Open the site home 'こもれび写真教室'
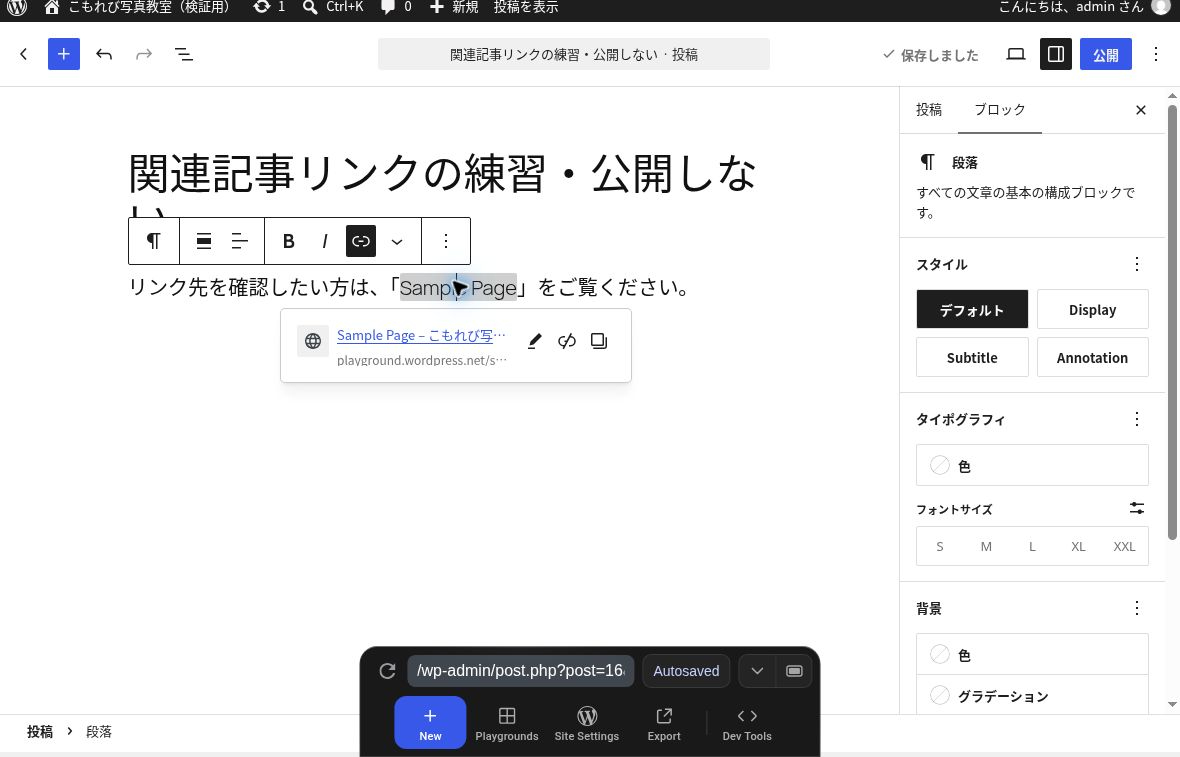1180x757 pixels. click(x=136, y=8)
